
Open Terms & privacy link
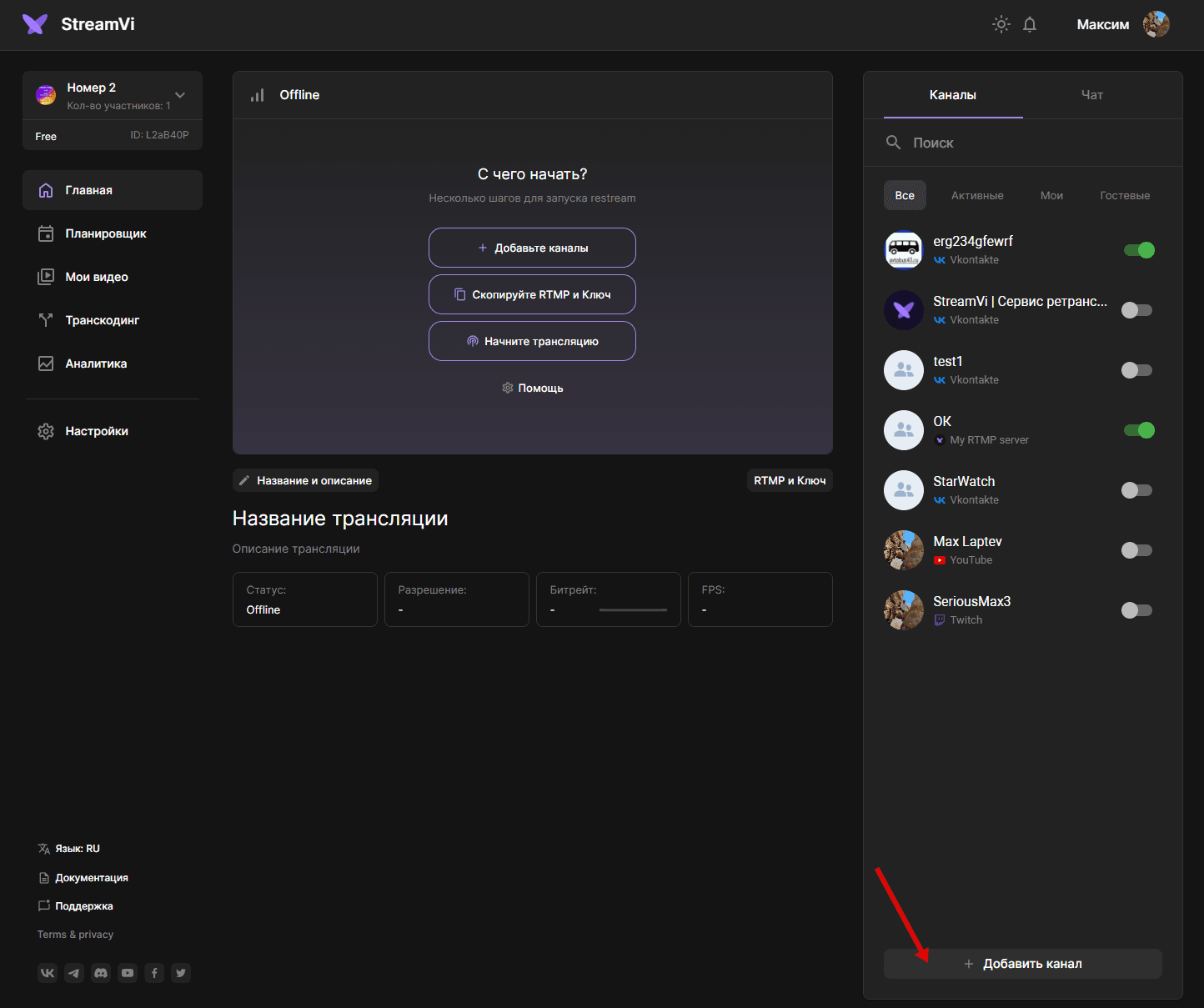pyautogui.click(x=75, y=935)
